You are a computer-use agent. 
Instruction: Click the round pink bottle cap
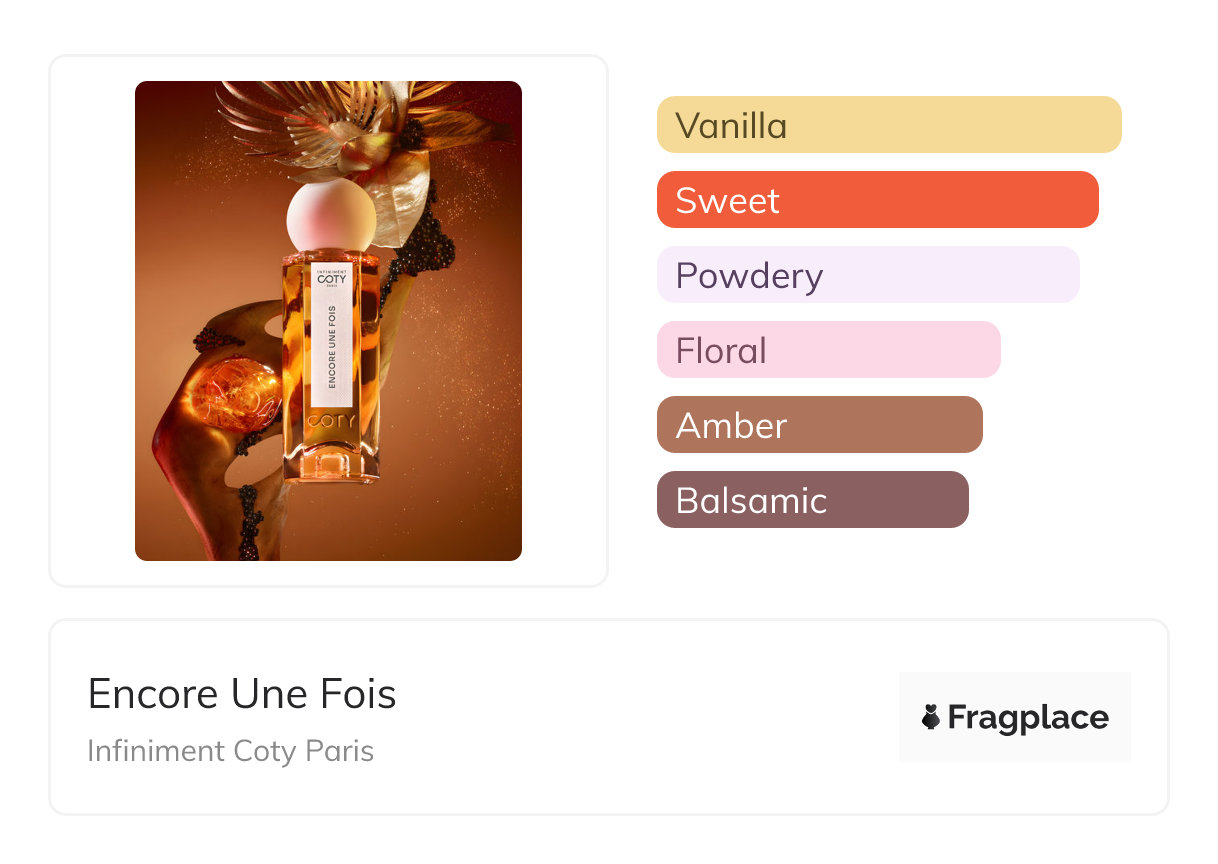click(x=331, y=216)
